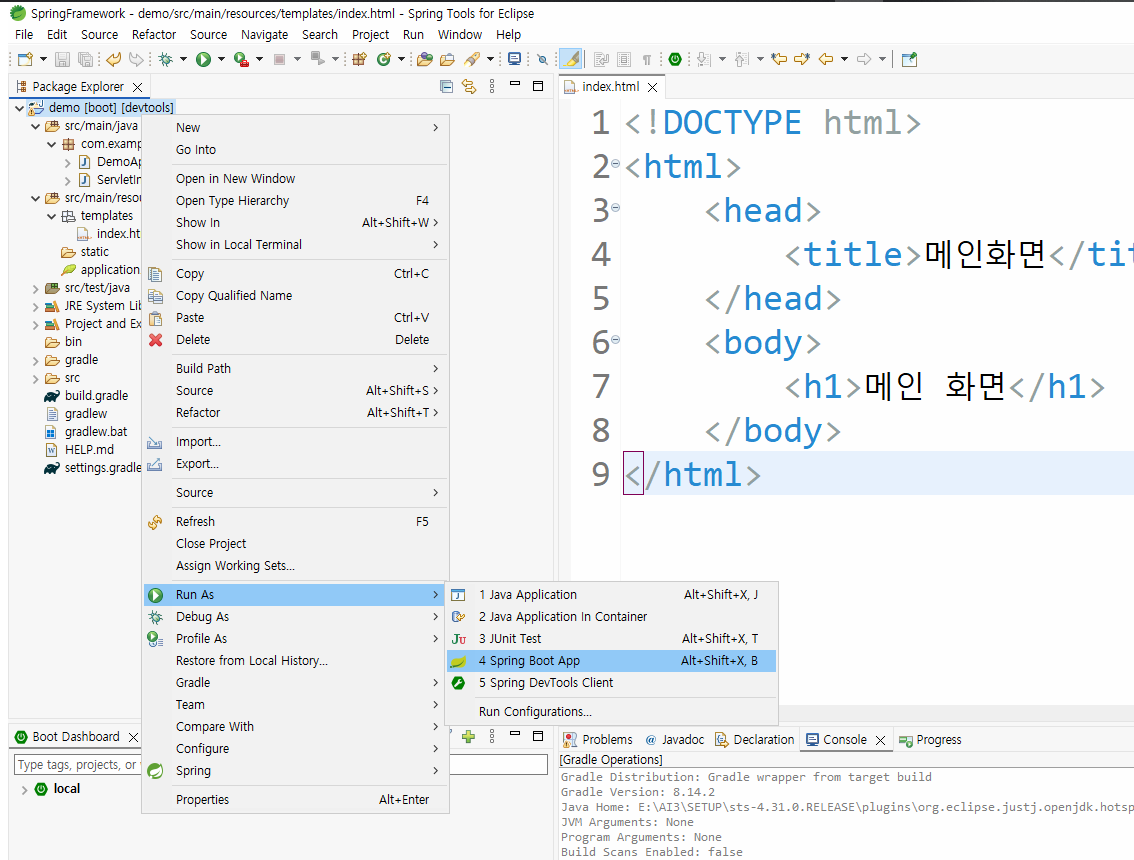Click Collapse All in Package Explorer

pyautogui.click(x=446, y=87)
